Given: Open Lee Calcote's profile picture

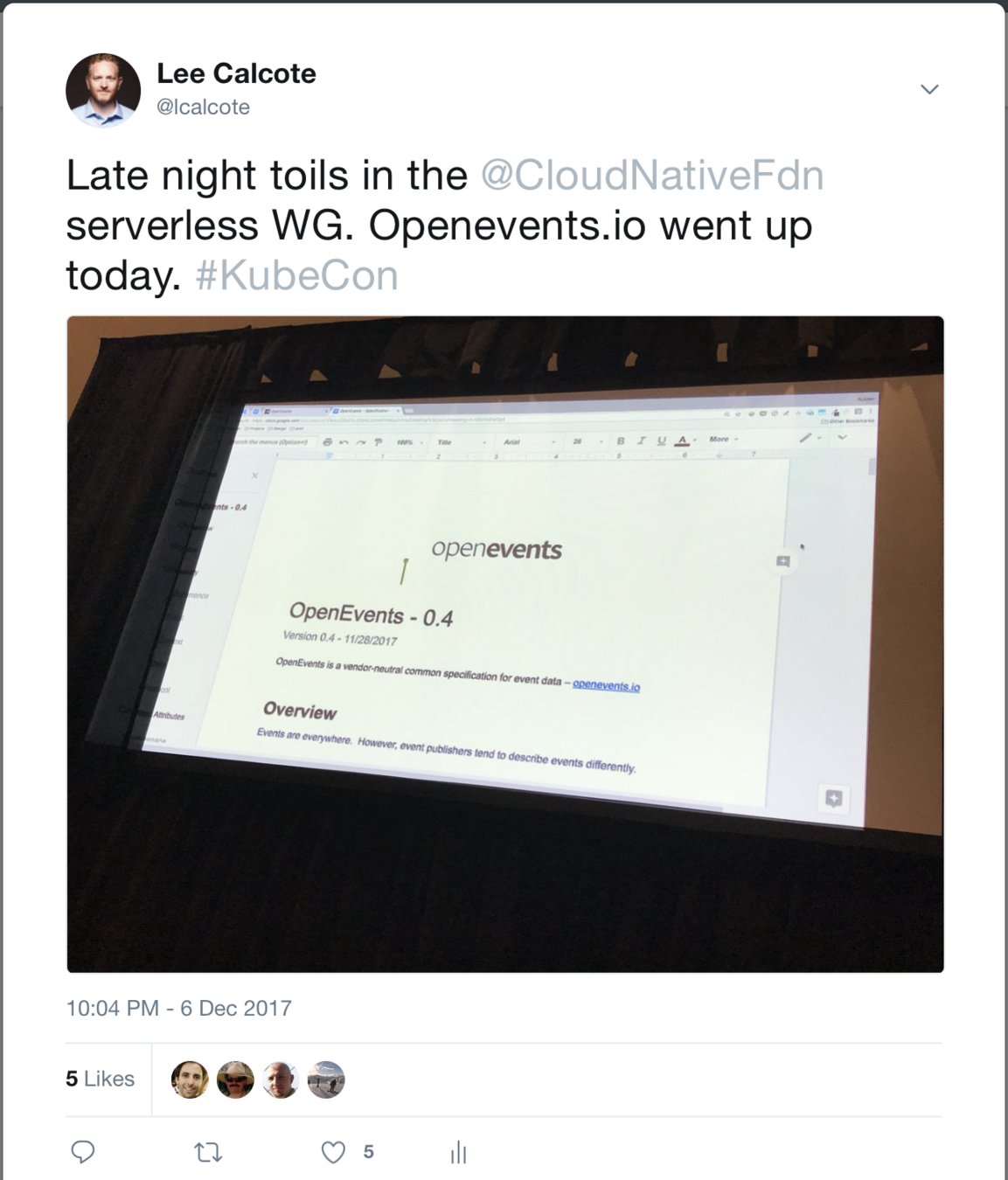Looking at the screenshot, I should coord(103,90).
